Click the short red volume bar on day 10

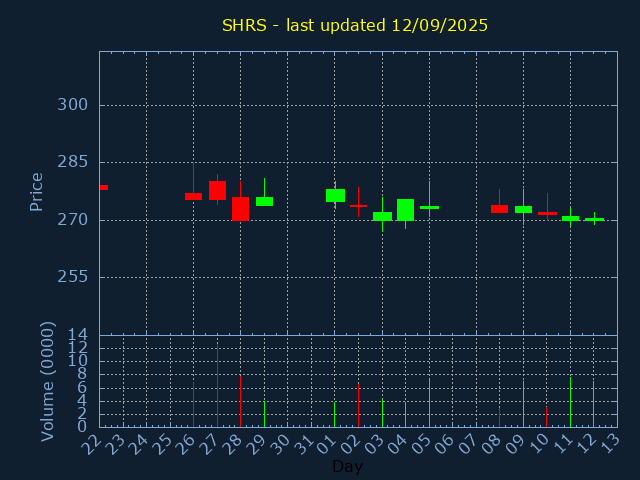[x=547, y=417]
